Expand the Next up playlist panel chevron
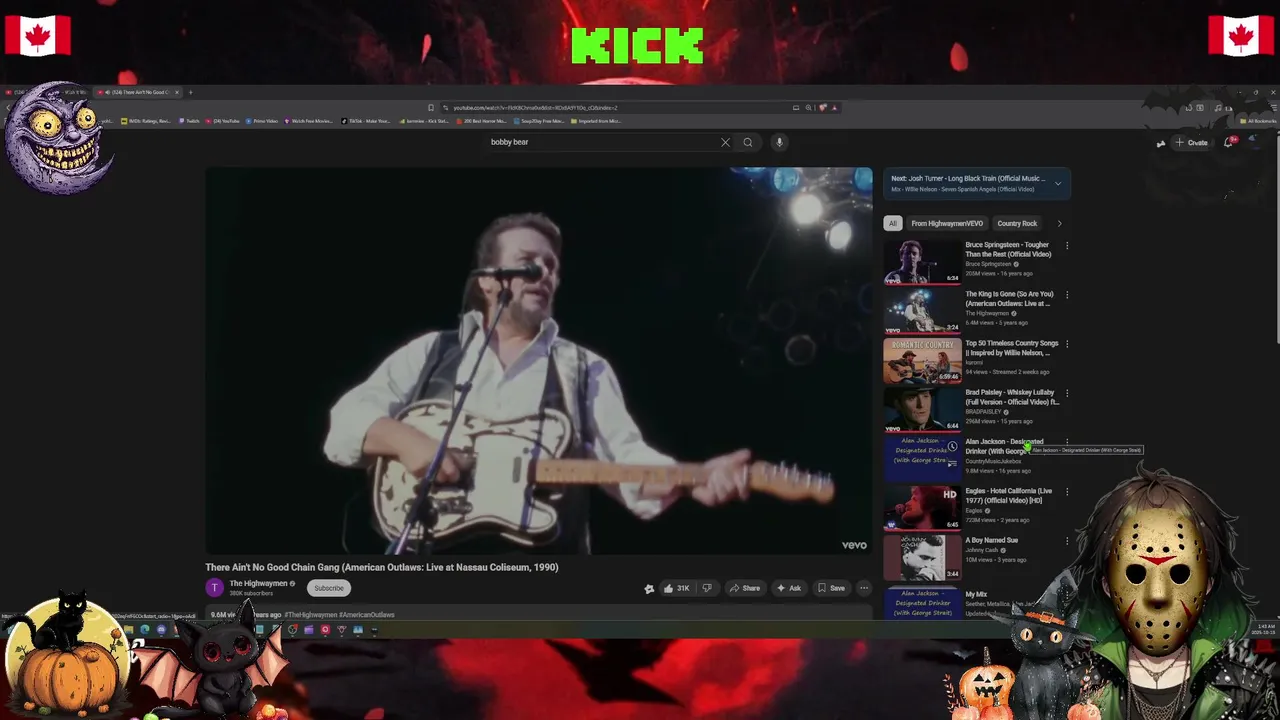The image size is (1280, 720). click(x=1057, y=183)
